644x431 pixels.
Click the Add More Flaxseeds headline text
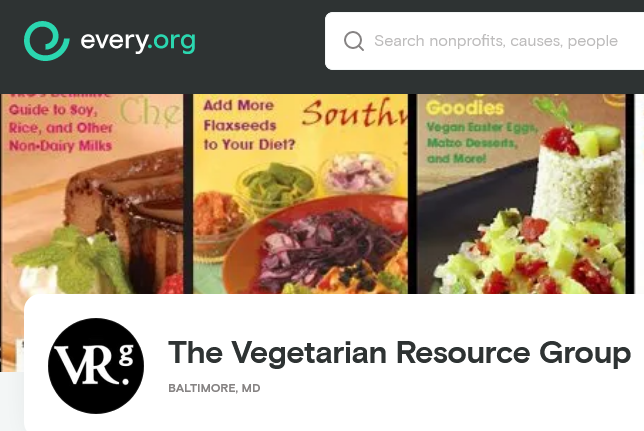pyautogui.click(x=249, y=125)
